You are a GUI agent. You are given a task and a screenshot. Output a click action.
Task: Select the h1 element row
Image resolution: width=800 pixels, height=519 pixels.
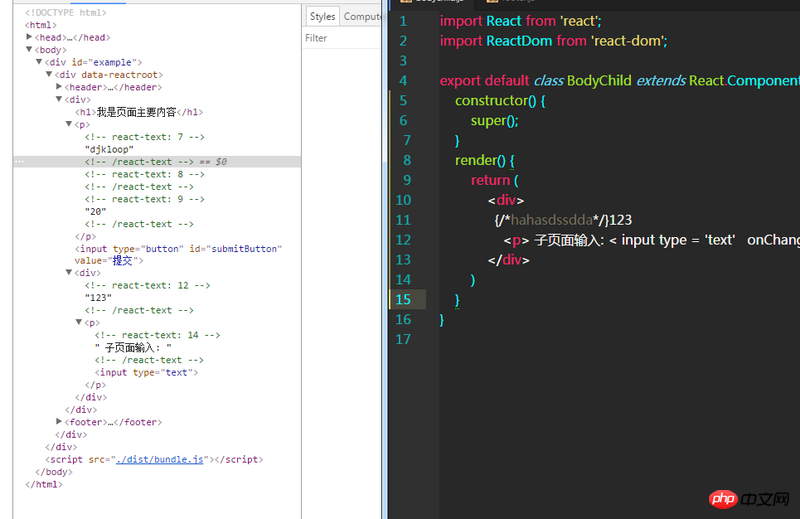pos(139,112)
